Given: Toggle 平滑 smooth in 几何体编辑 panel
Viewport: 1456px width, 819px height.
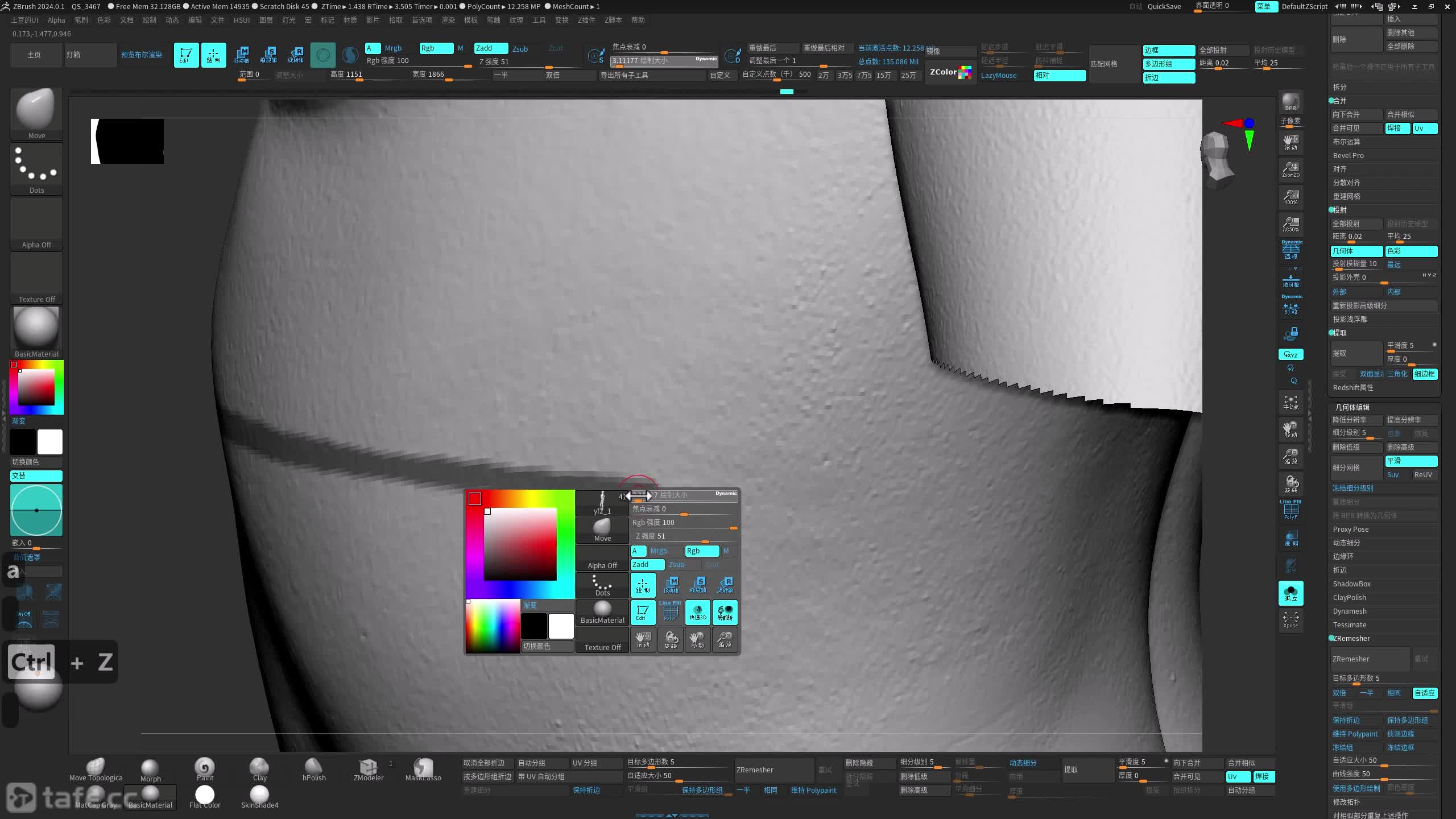Looking at the screenshot, I should (1411, 461).
